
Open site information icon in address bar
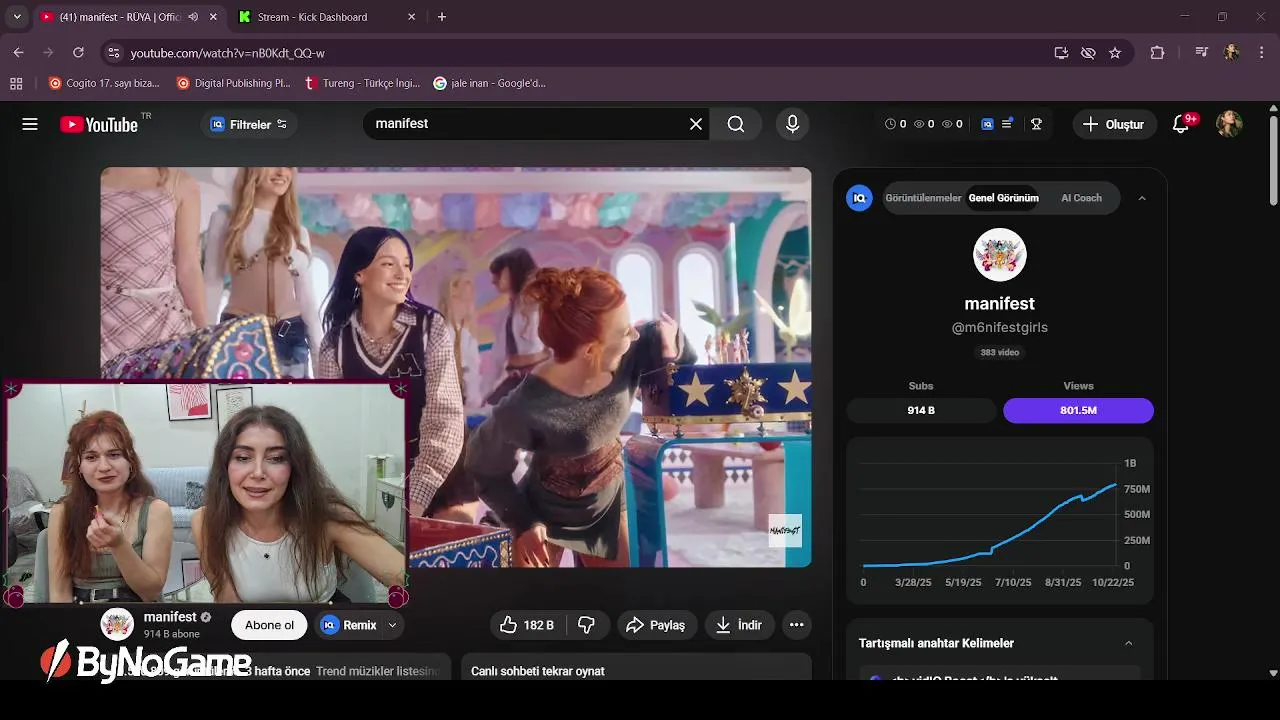click(x=113, y=53)
